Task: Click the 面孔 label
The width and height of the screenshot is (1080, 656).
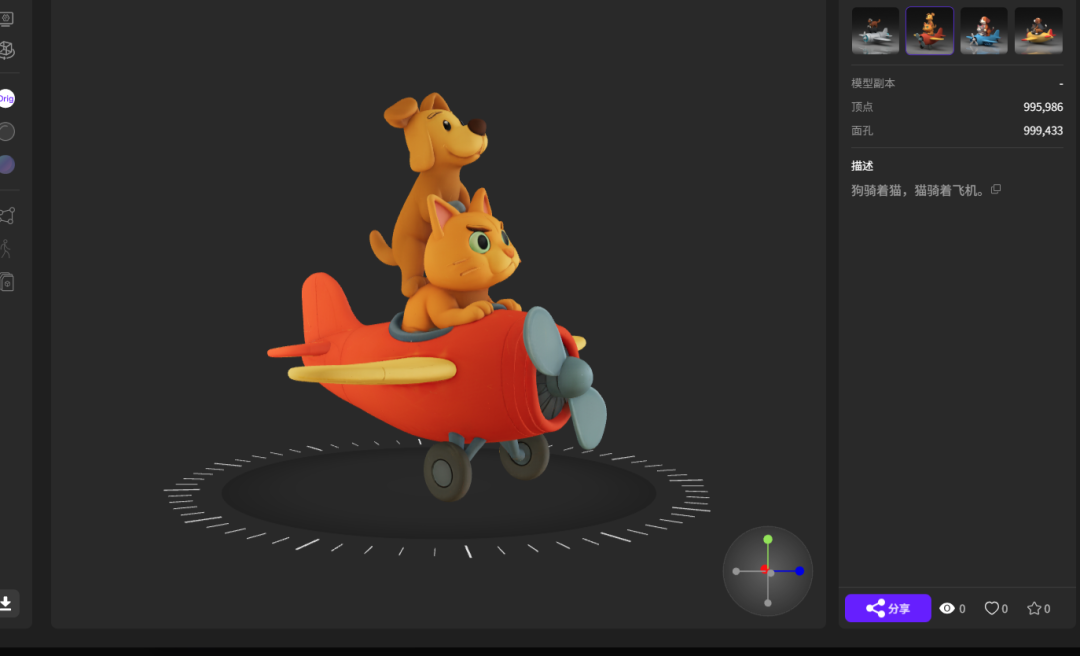Action: click(862, 131)
